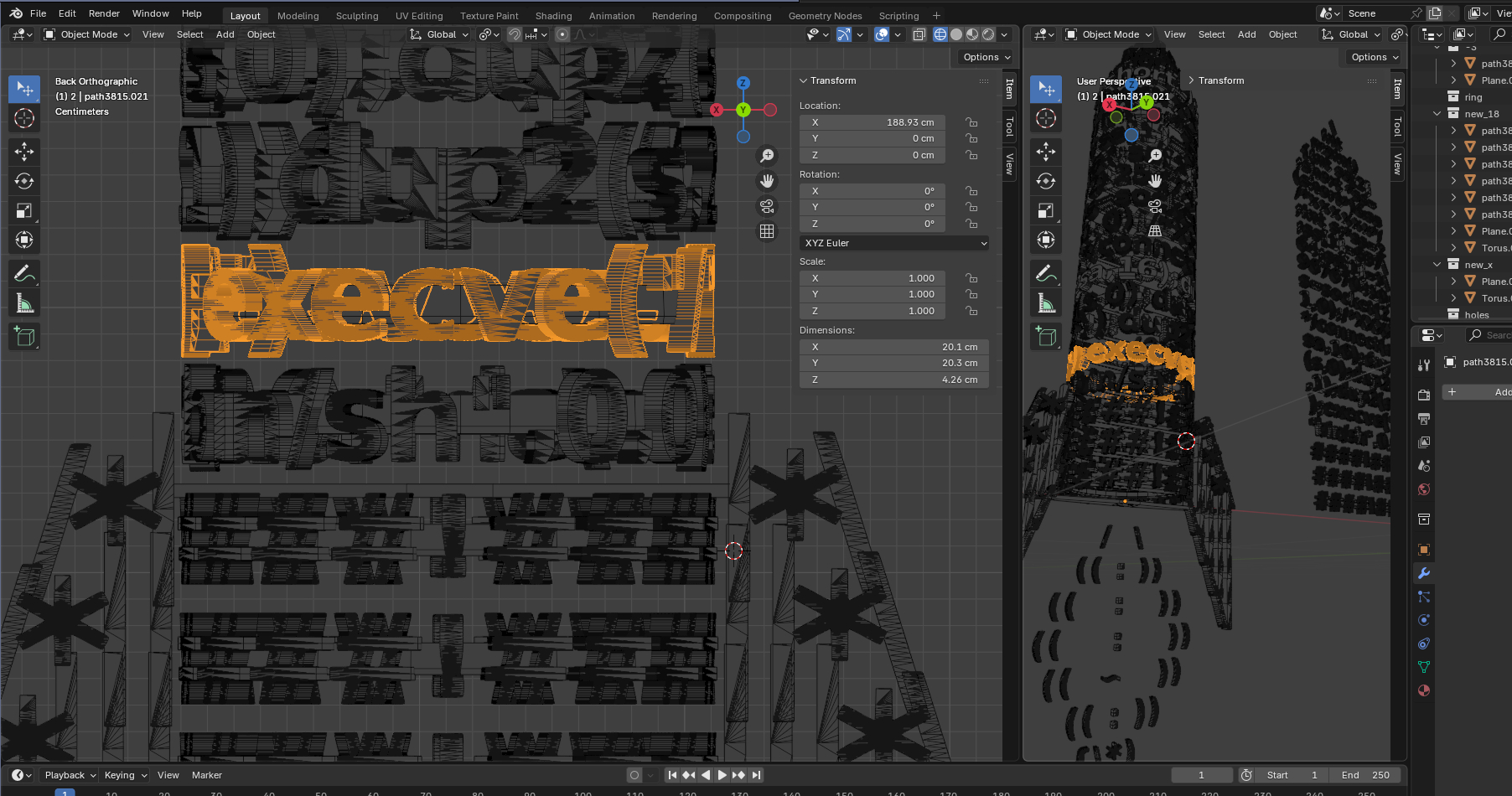
Task: Open the Modifiers wrench properties tab
Action: point(1423,573)
